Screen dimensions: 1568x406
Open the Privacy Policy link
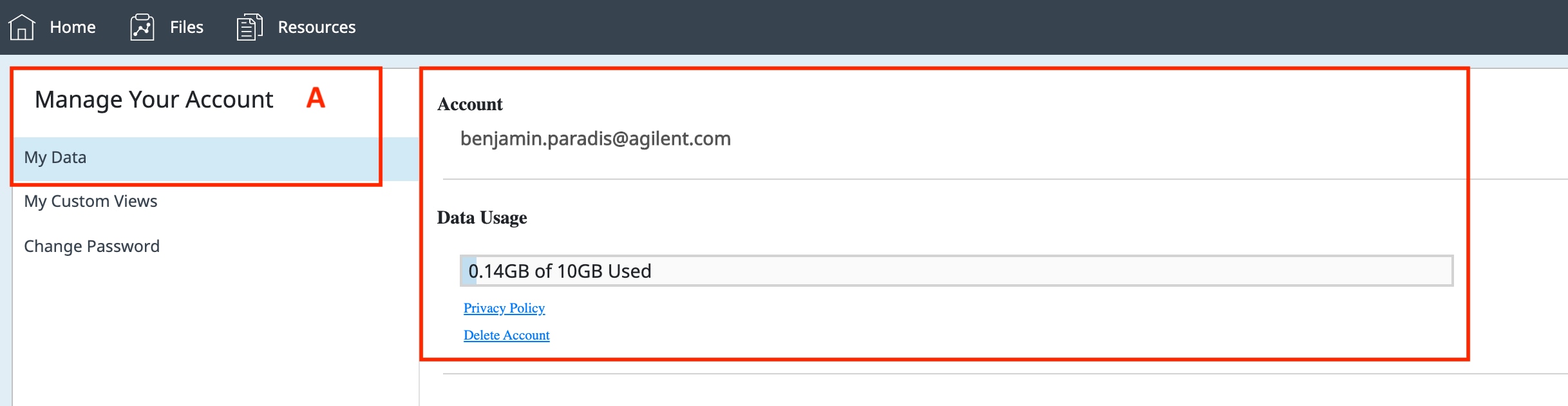504,308
